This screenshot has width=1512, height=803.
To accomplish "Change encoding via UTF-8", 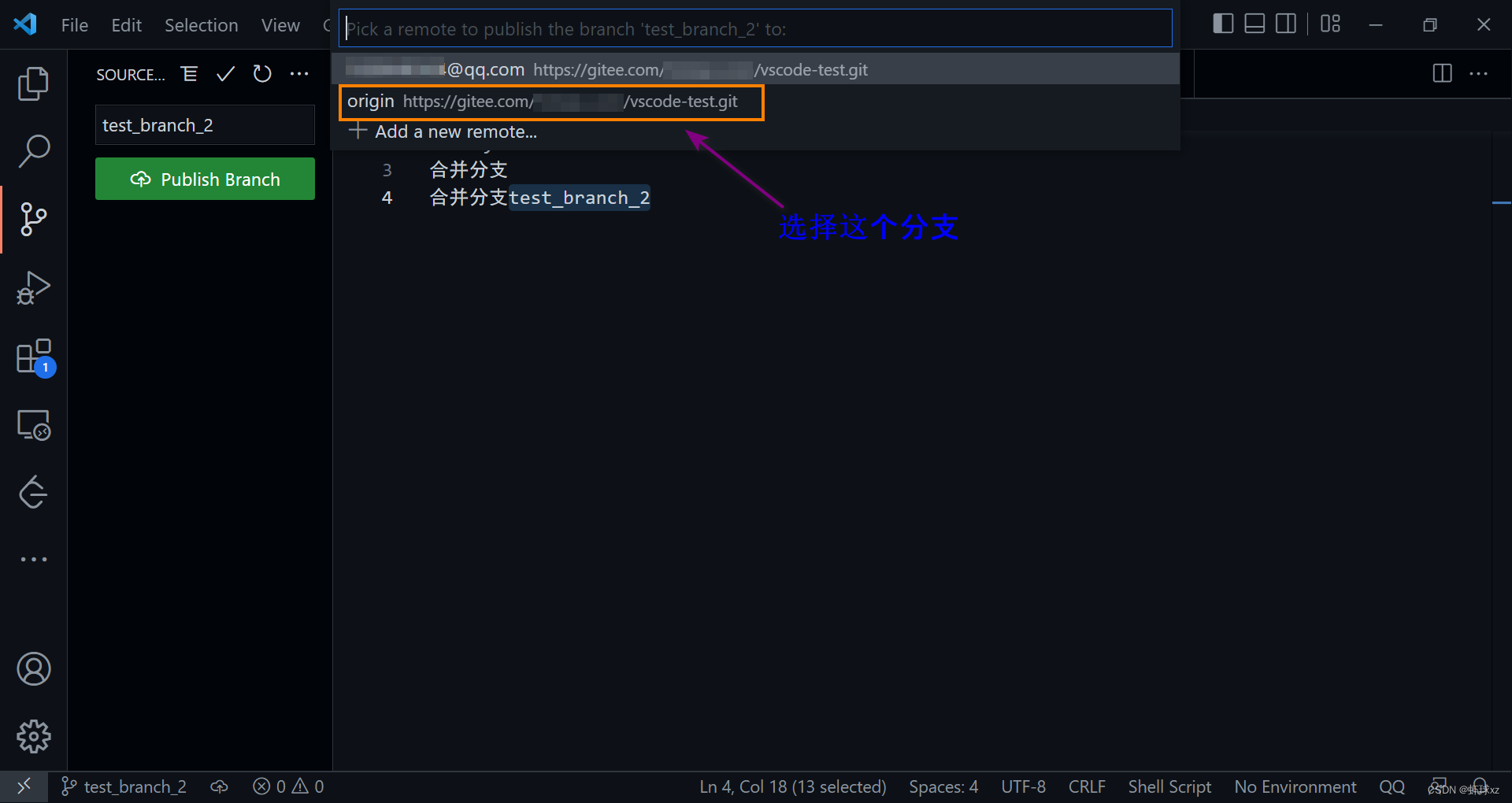I will [x=1023, y=786].
